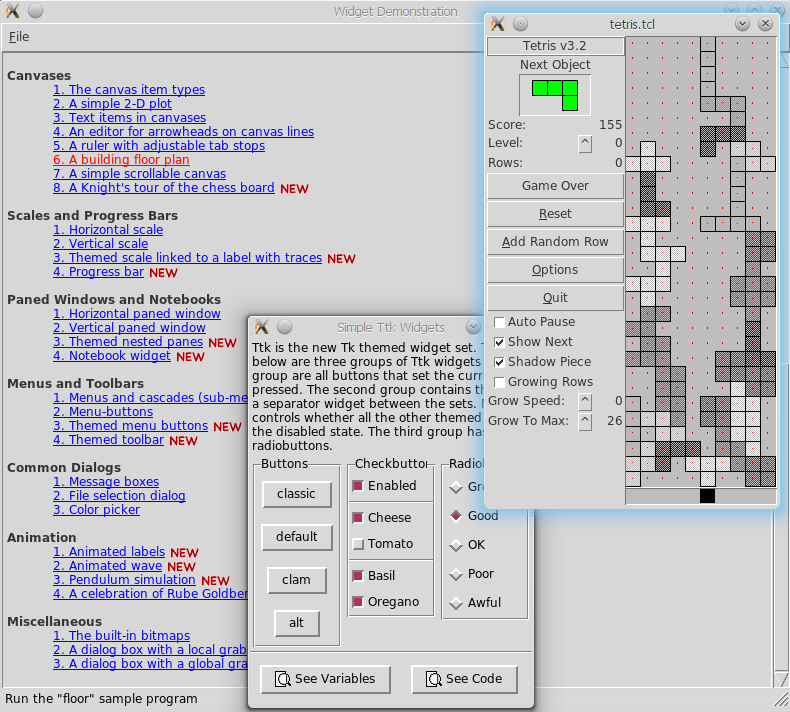Open 'The built-in bitmaps' demo

pos(121,636)
